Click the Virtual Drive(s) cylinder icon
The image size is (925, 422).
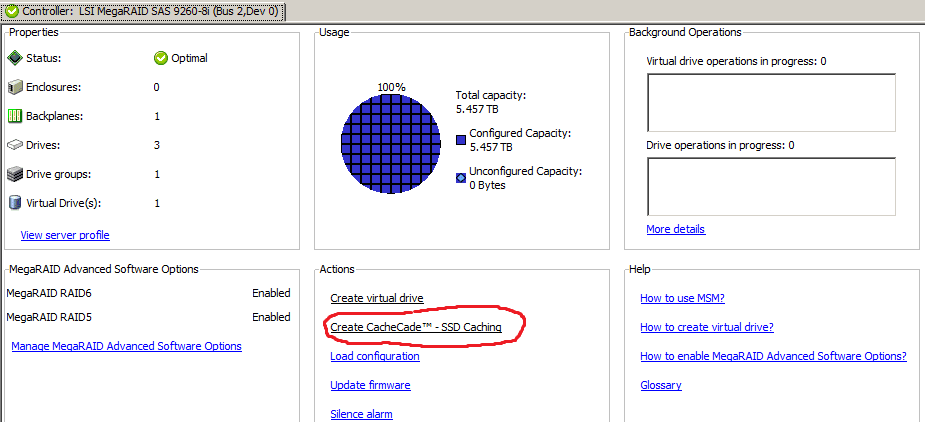click(x=15, y=203)
